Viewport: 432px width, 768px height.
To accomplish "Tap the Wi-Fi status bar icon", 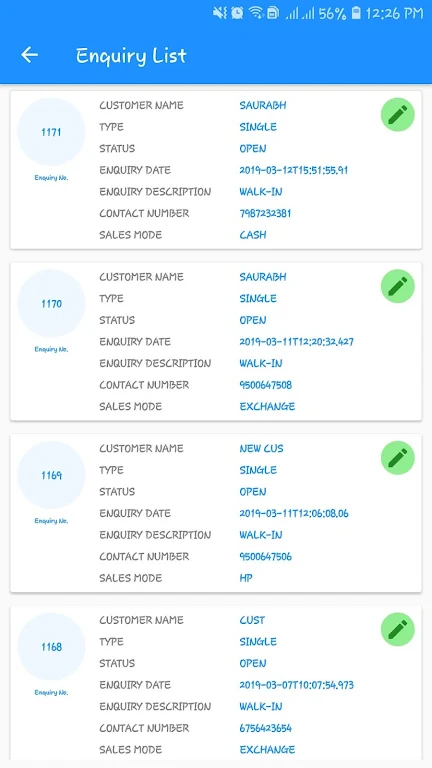I will [256, 13].
